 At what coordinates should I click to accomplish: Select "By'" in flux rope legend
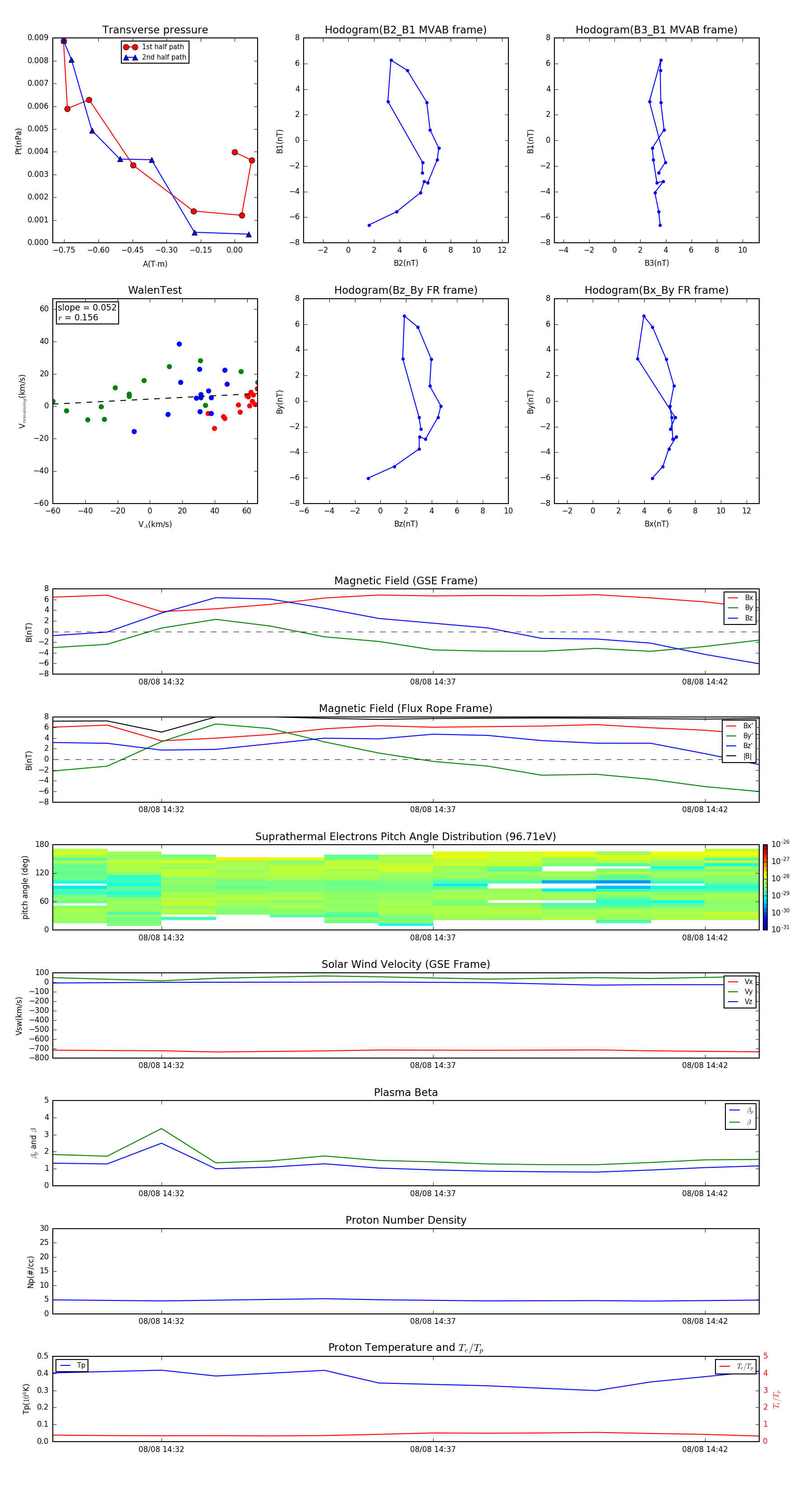point(740,736)
